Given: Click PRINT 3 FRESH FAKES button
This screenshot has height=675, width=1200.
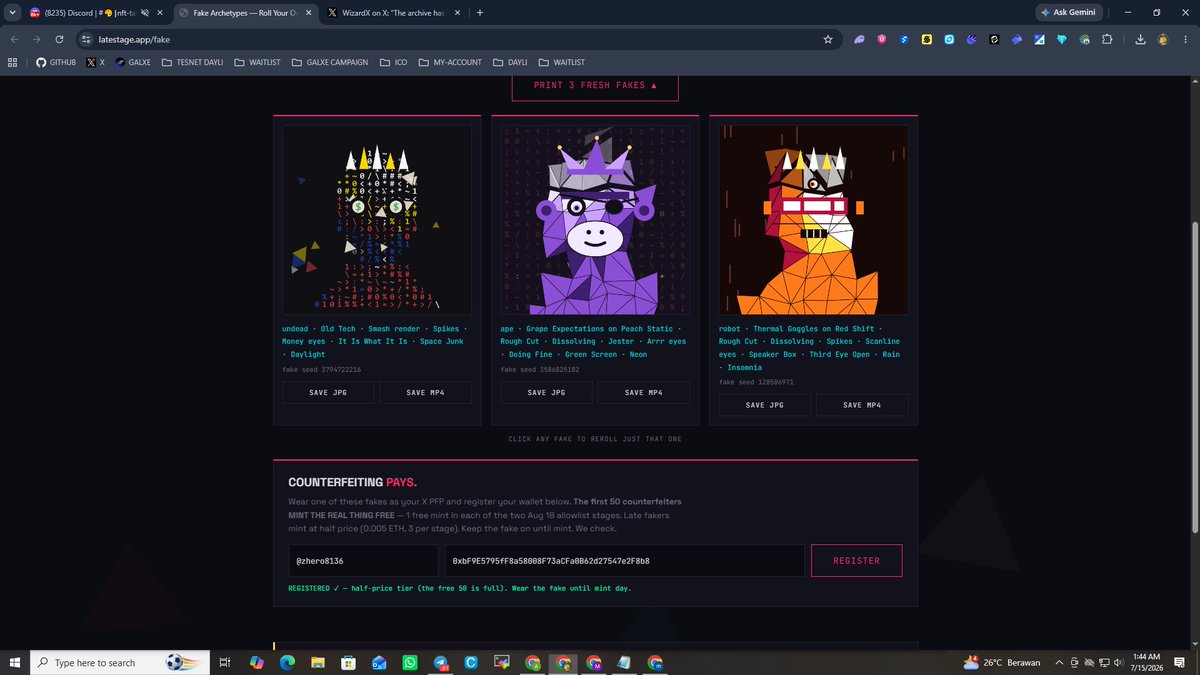Looking at the screenshot, I should [x=595, y=85].
